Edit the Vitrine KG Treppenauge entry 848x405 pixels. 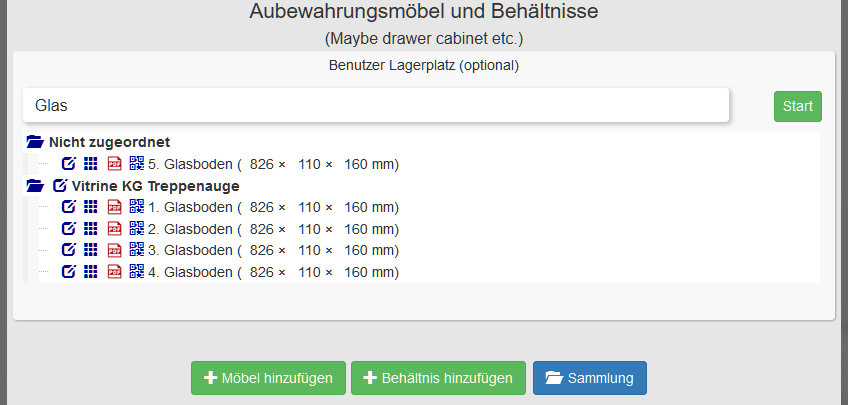[x=59, y=186]
